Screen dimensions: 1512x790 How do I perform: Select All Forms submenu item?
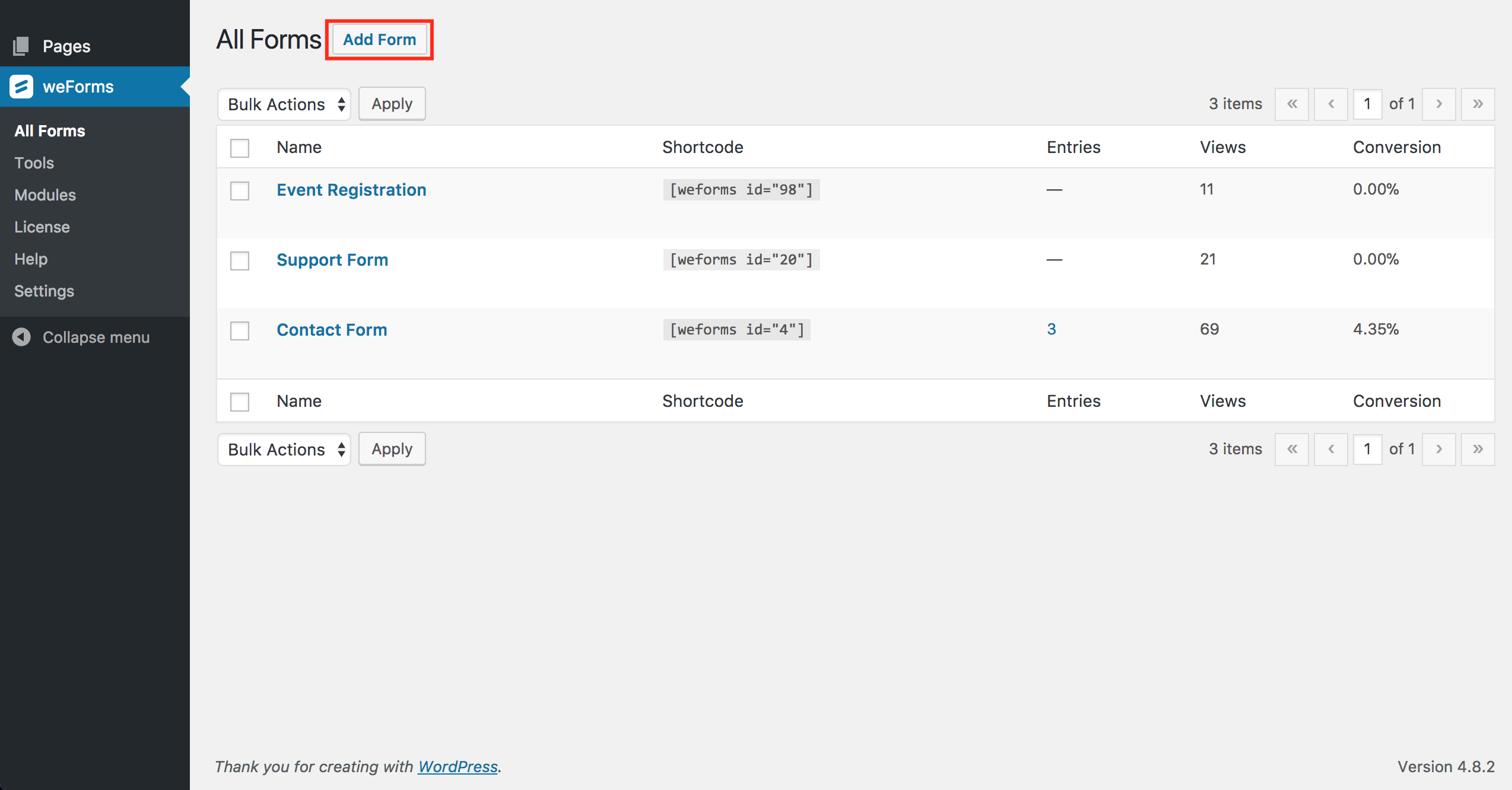(50, 130)
